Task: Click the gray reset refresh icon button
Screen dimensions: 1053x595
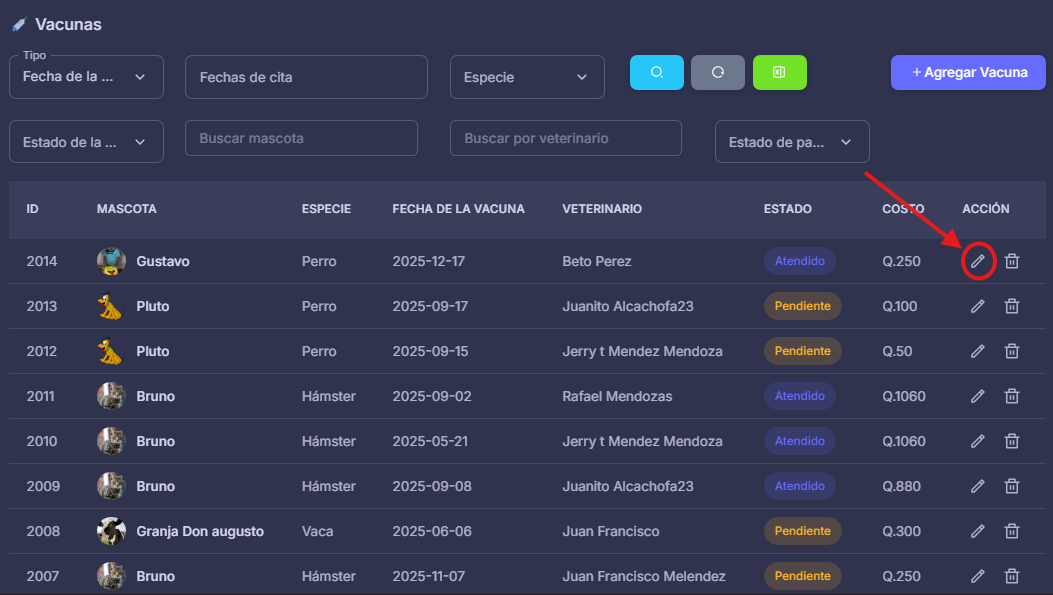Action: 718,72
